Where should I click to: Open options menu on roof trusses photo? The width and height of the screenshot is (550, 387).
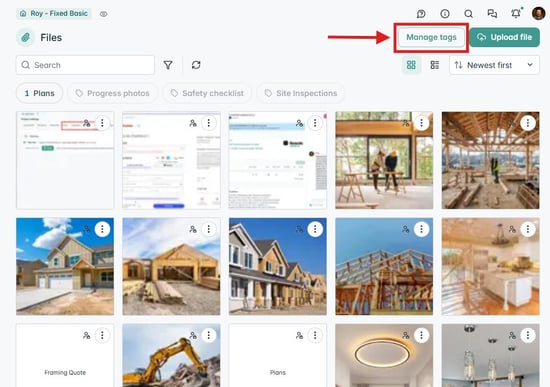pos(421,229)
